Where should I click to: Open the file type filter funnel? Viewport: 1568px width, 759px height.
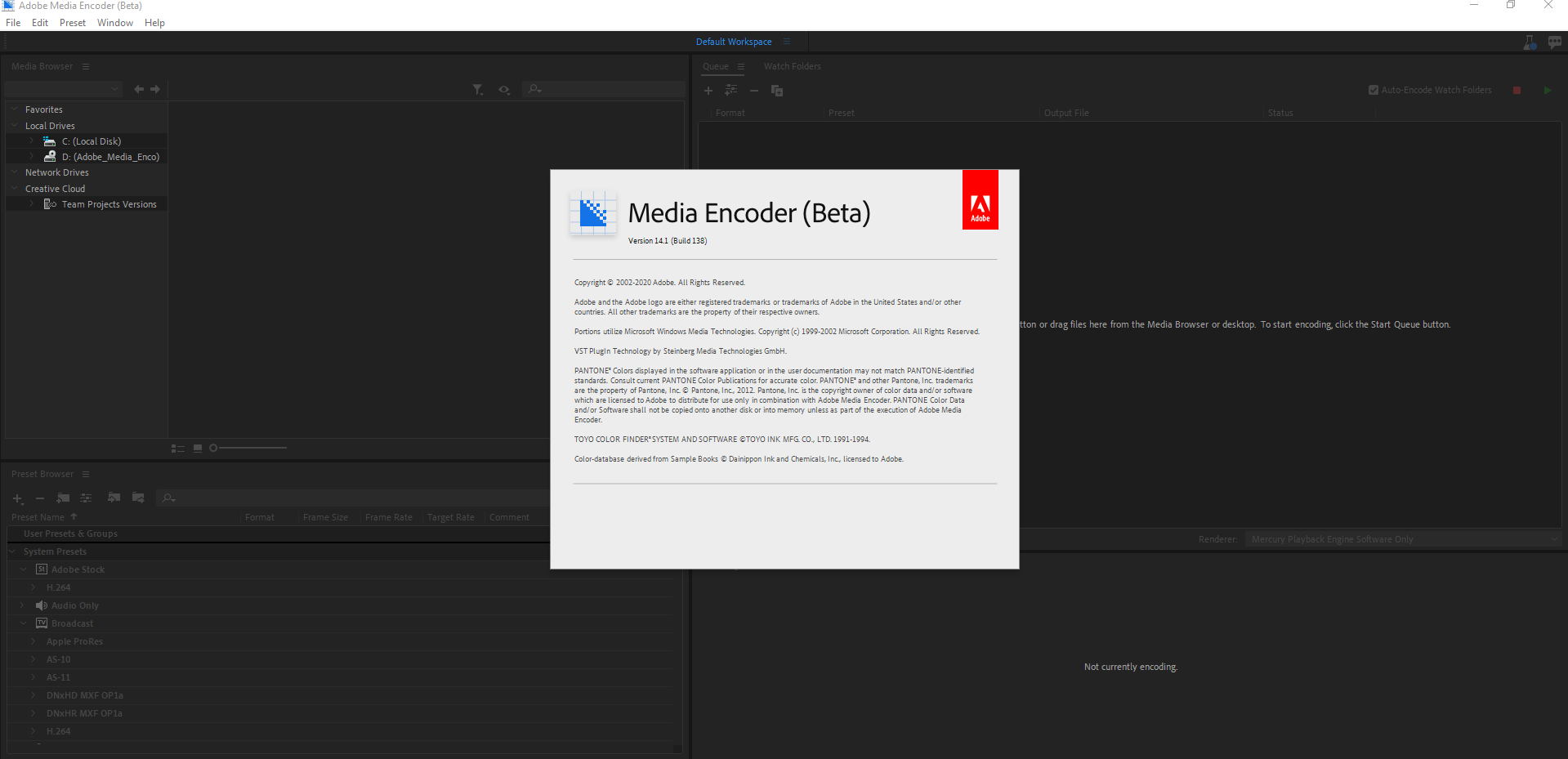478,90
